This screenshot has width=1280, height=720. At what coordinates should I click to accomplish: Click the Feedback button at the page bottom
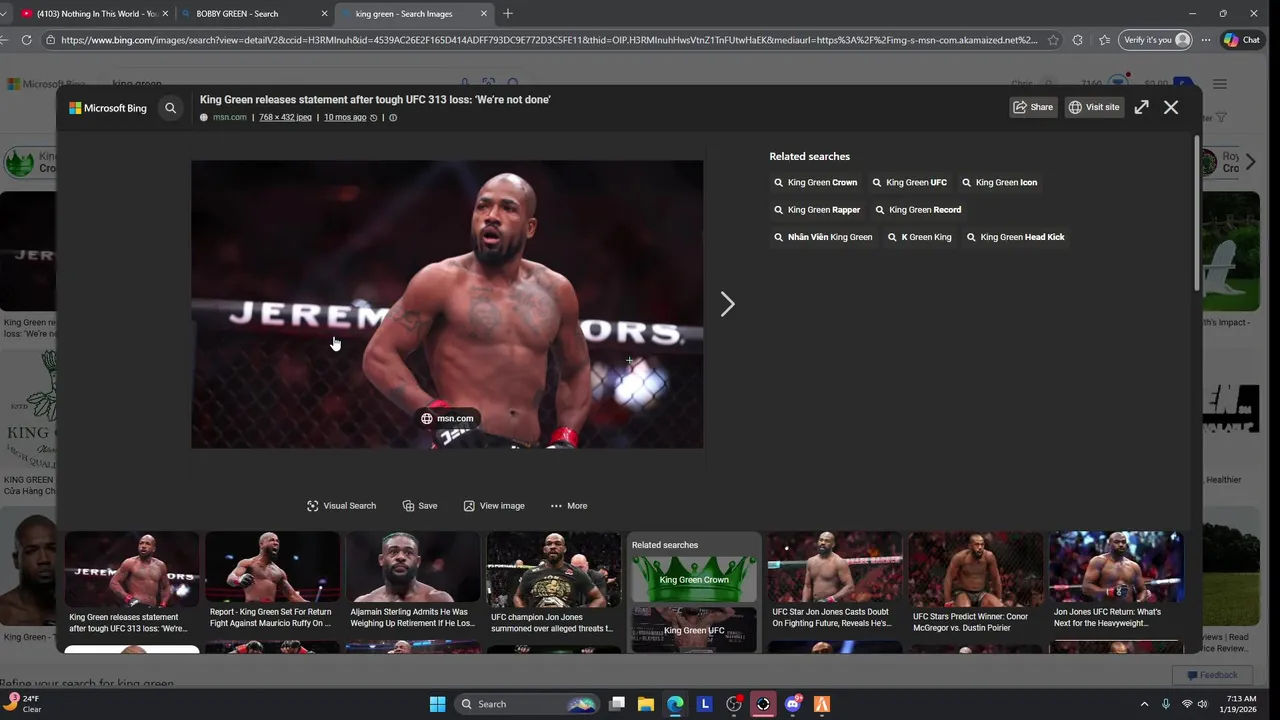(x=1211, y=675)
